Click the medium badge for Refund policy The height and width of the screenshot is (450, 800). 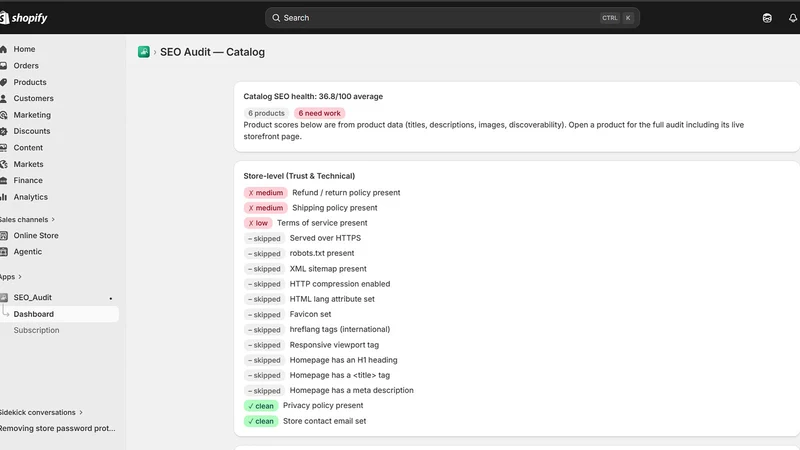266,193
